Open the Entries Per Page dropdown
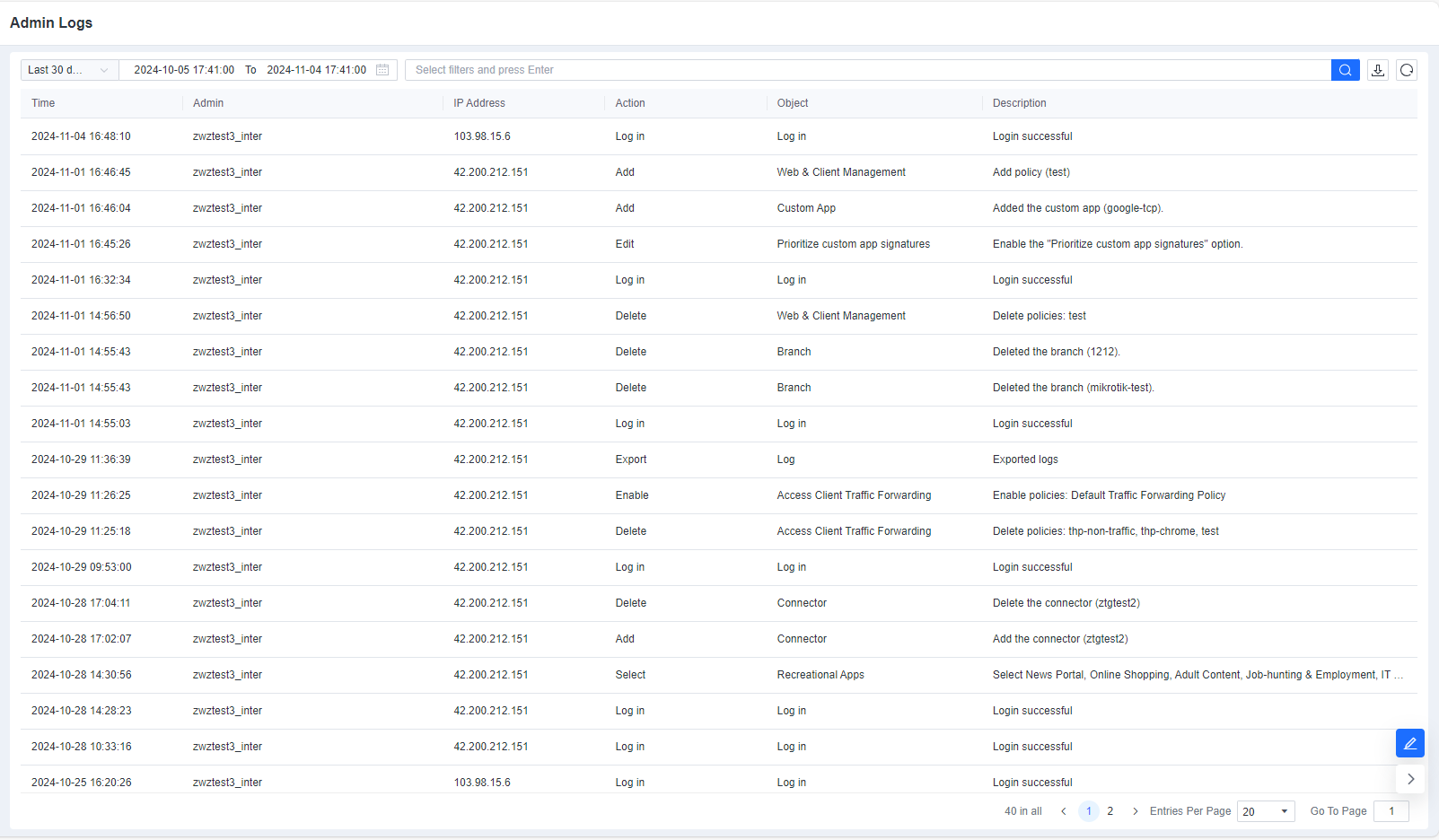 [1266, 811]
